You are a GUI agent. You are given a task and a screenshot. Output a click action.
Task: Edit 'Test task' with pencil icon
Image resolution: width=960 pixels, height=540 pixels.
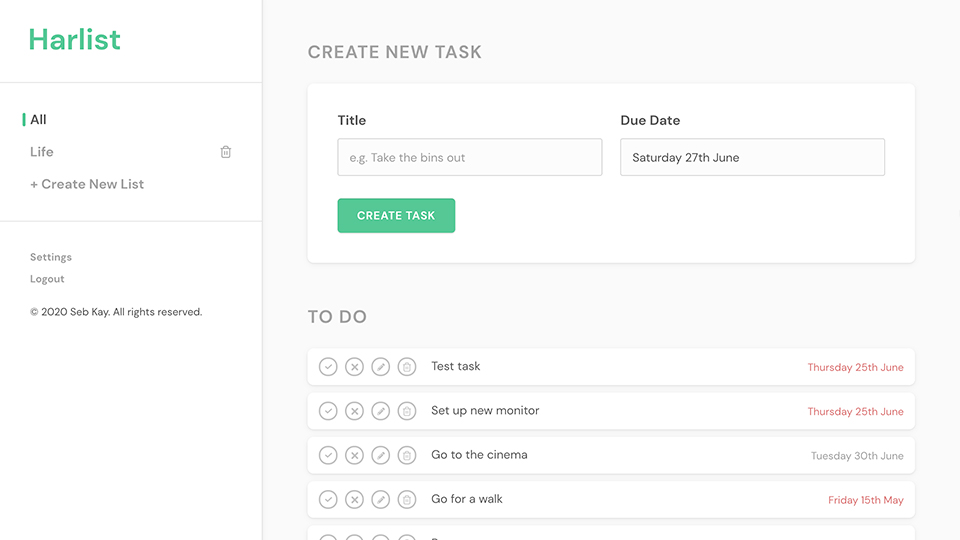pos(380,367)
